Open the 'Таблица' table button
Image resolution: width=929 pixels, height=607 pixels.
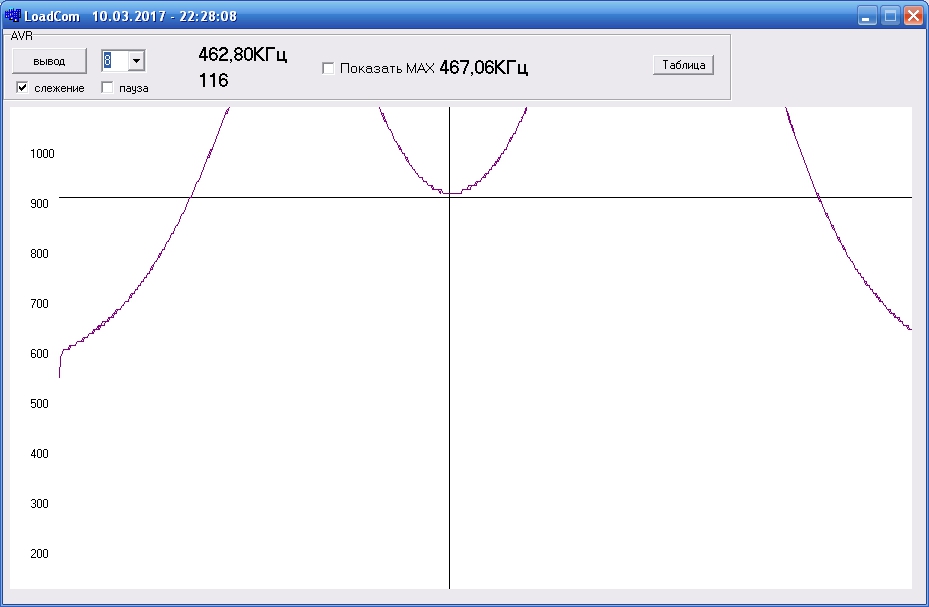(683, 65)
